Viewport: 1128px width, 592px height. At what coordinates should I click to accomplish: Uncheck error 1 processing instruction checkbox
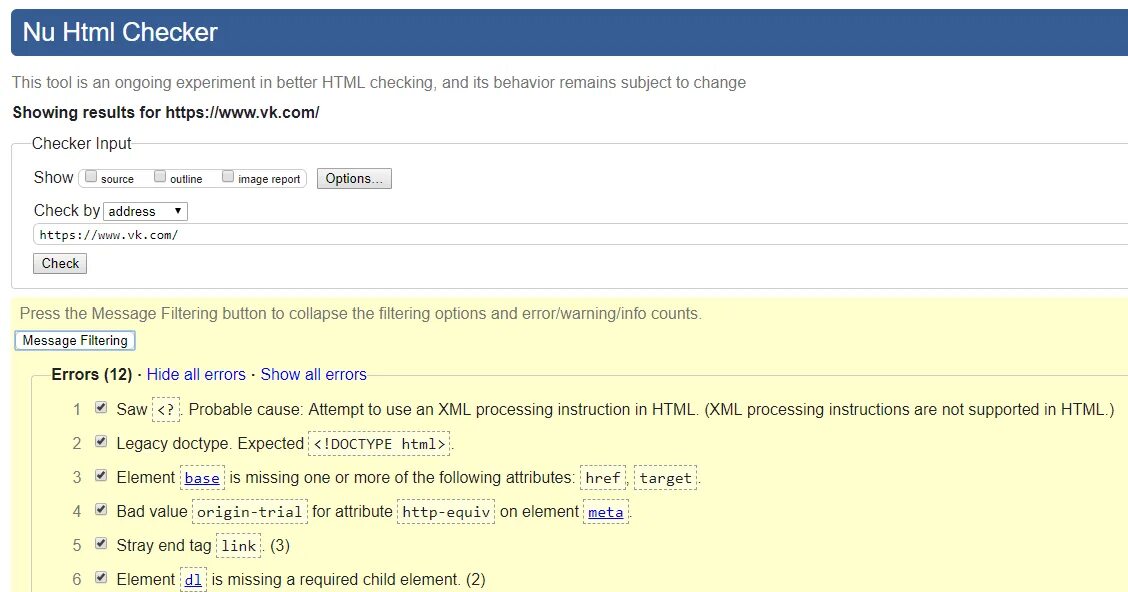(x=100, y=408)
